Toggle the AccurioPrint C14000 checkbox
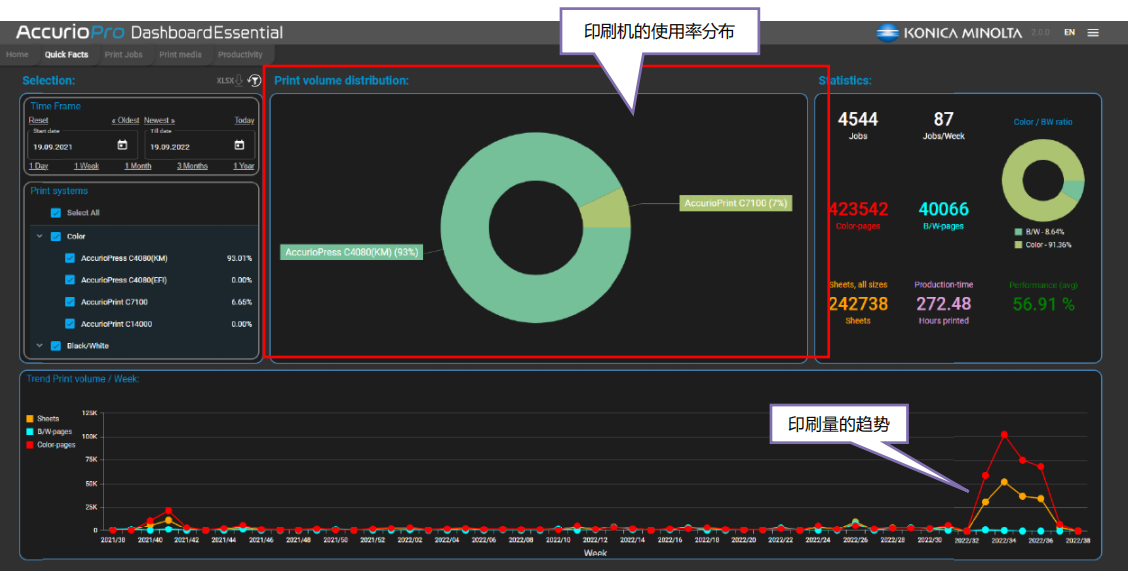1128x571 pixels. [70, 324]
